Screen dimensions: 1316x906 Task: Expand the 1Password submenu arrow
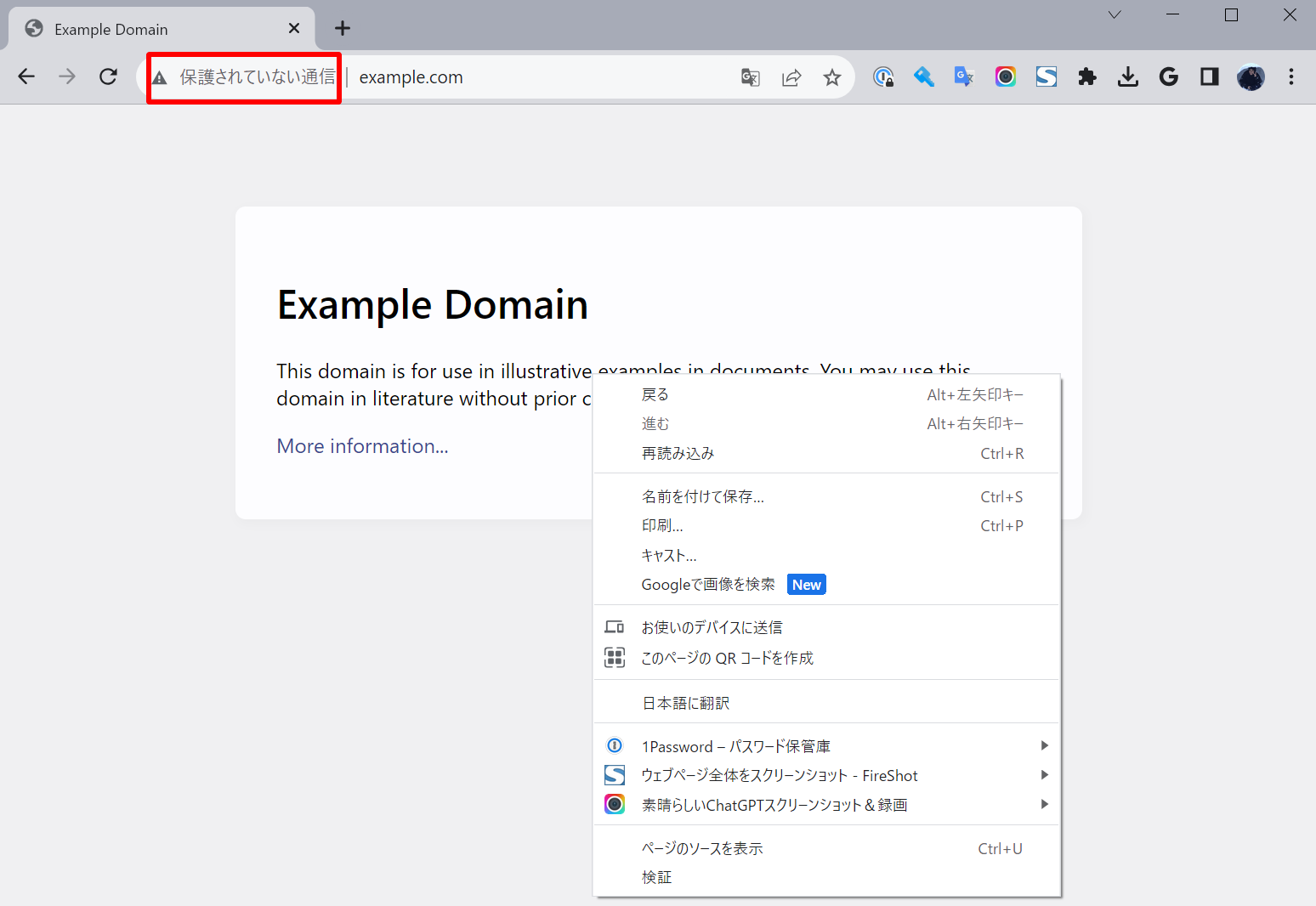click(1044, 745)
